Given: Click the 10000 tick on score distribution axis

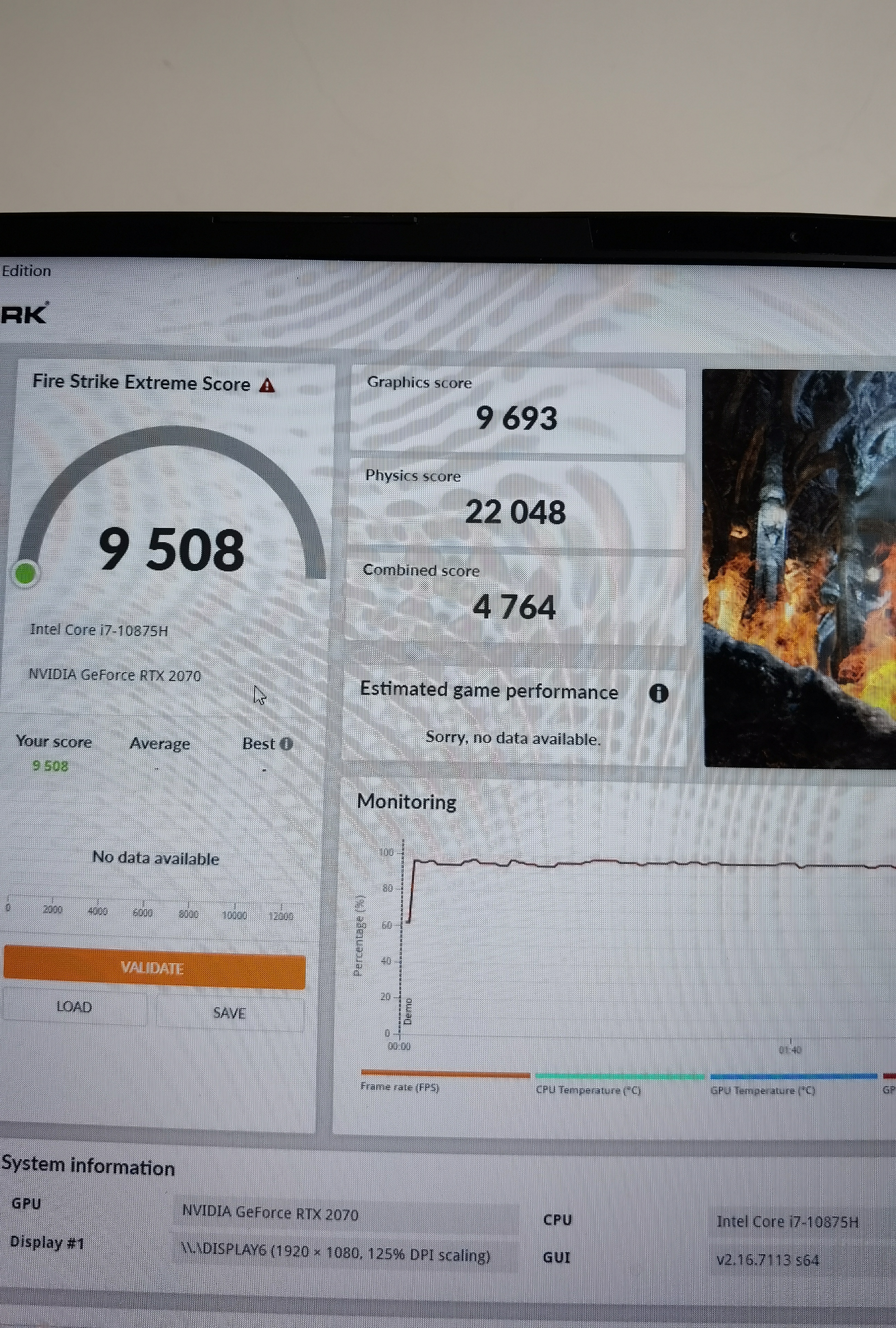Looking at the screenshot, I should pos(234,915).
